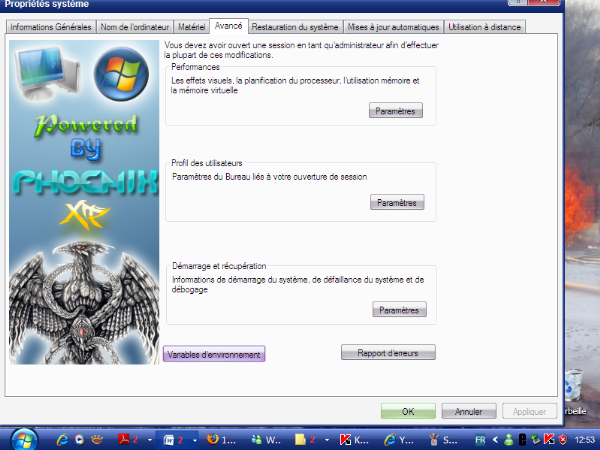Image resolution: width=600 pixels, height=450 pixels.
Task: Click the 'Informations de démarrage du système' text
Action: coord(298,284)
